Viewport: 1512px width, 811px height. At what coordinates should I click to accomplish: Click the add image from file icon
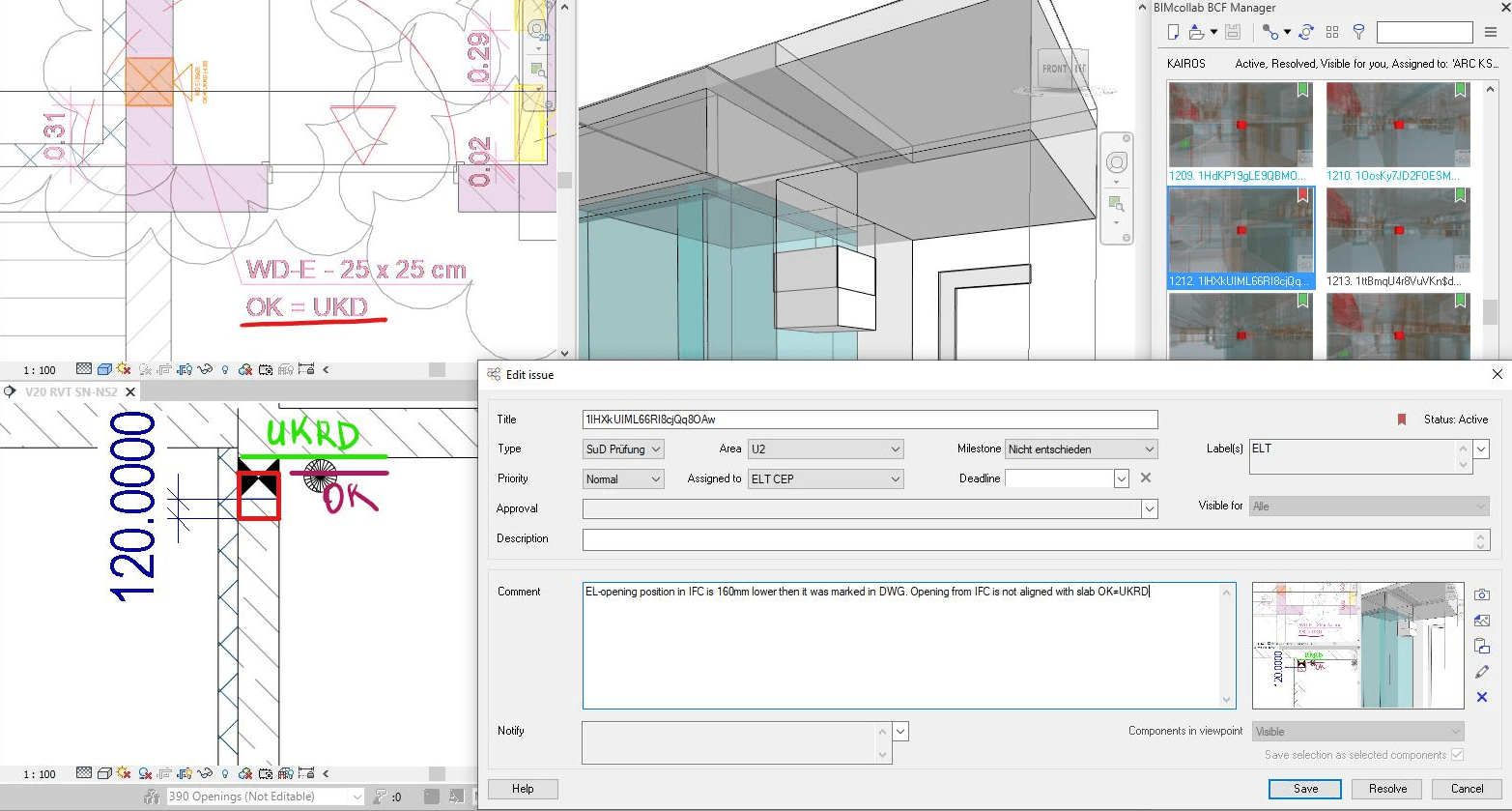click(1481, 621)
